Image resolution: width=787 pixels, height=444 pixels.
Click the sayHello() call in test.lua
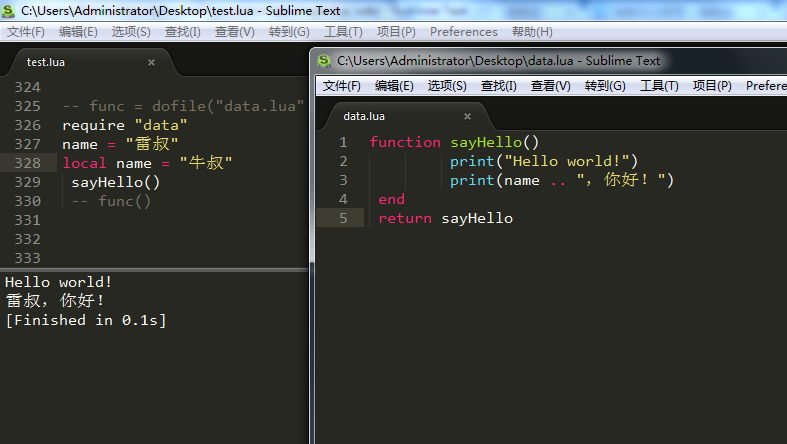(x=115, y=182)
